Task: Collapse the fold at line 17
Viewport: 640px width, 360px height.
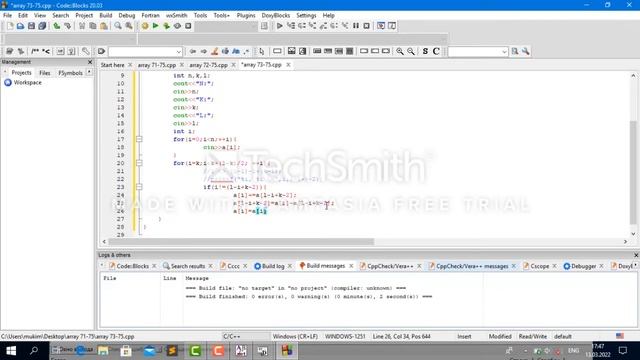Action: 139,139
